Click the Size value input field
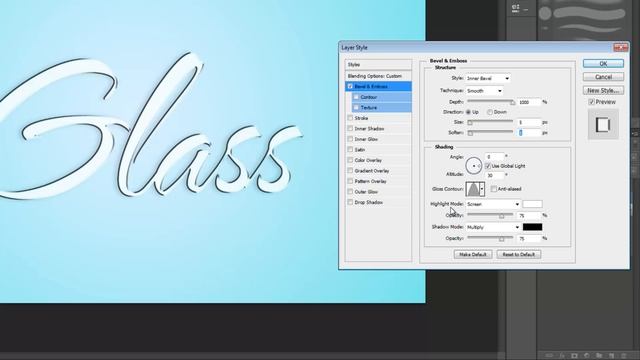 529,122
